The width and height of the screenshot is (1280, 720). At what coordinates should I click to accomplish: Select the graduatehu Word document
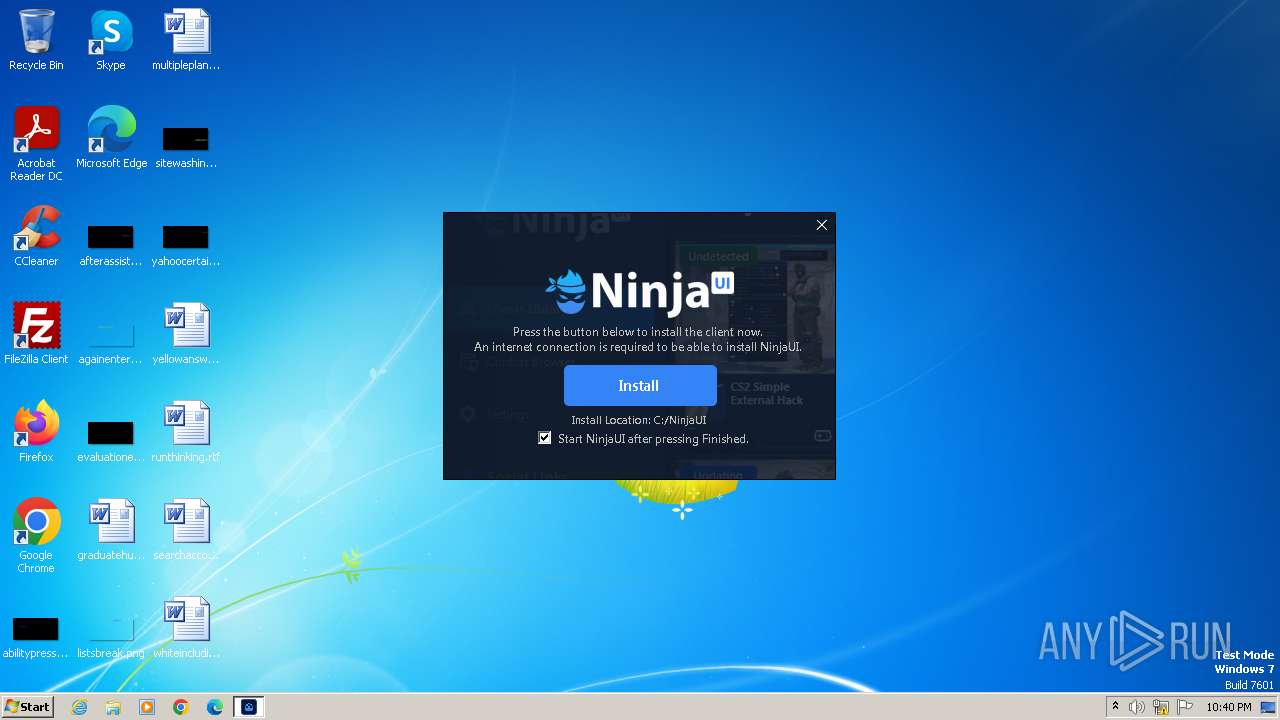(110, 530)
